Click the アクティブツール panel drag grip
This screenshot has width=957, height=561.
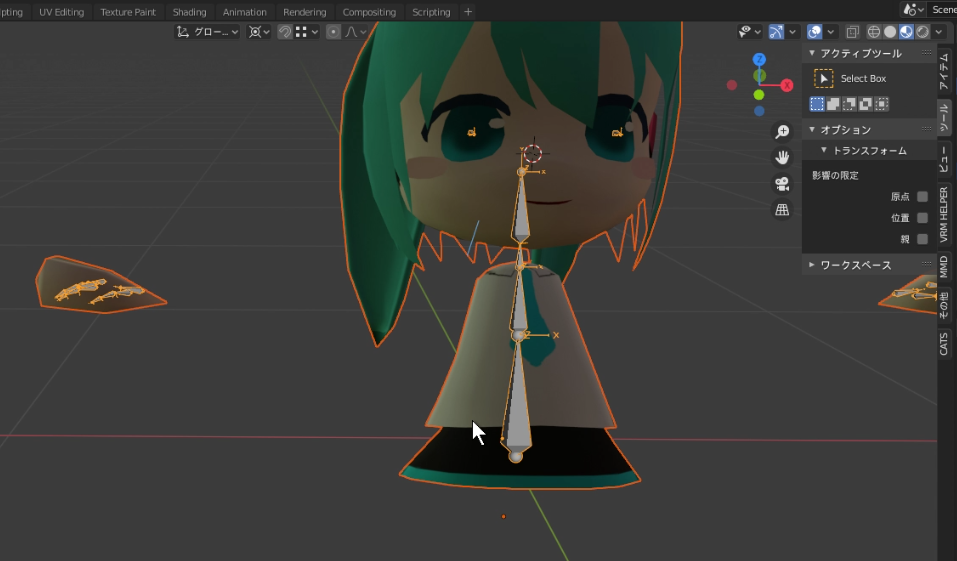(926, 53)
